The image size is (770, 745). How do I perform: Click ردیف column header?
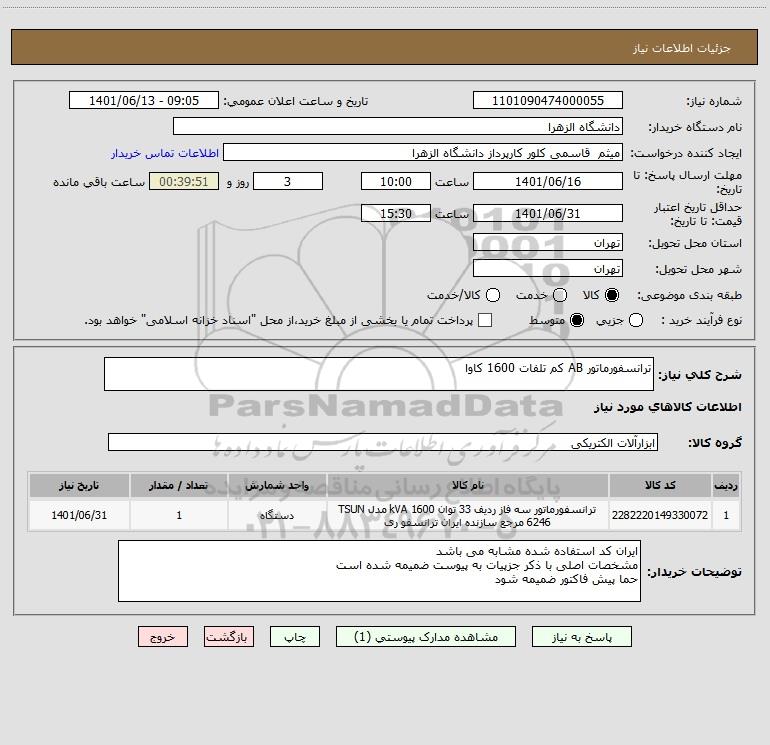726,485
